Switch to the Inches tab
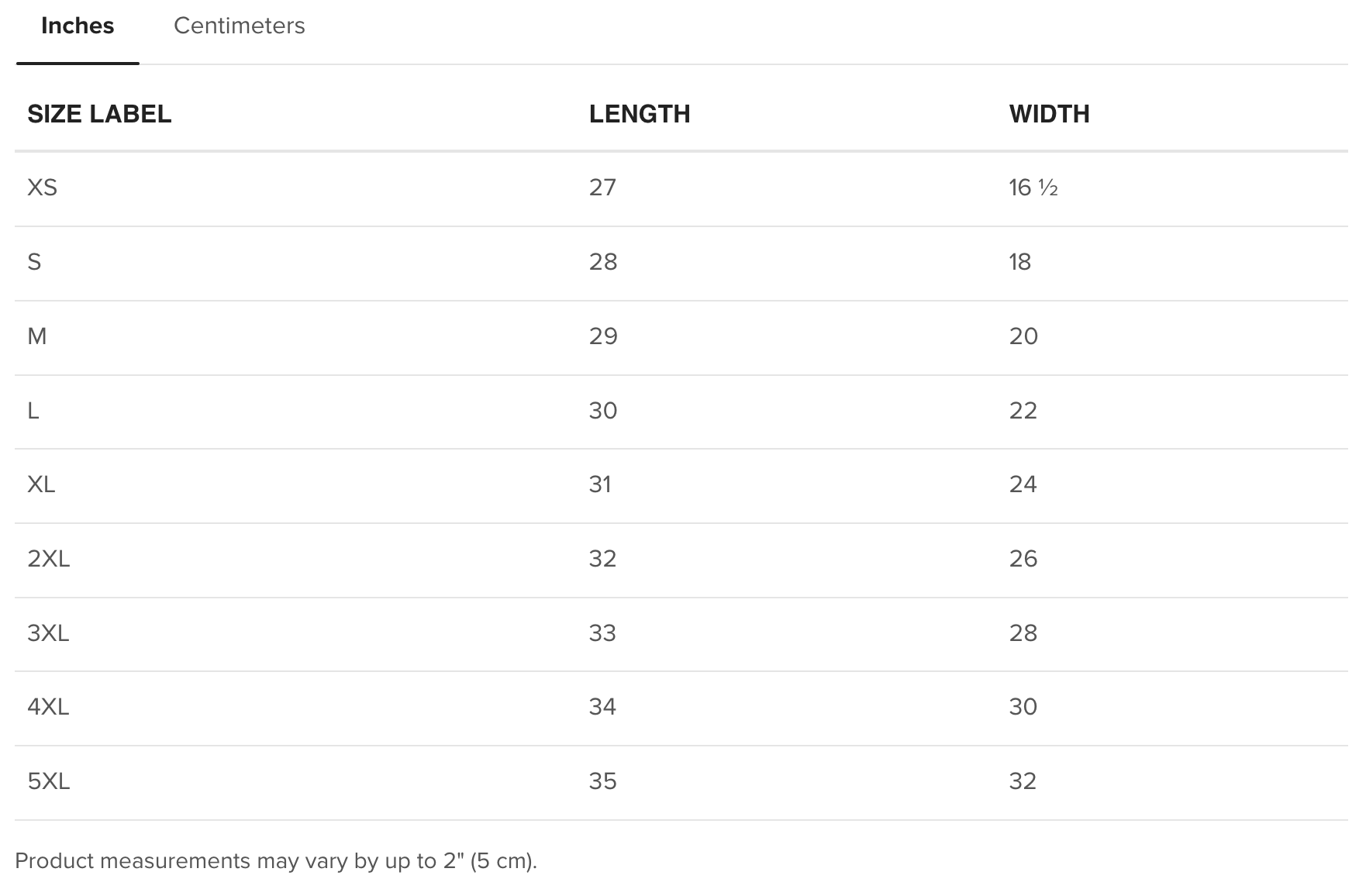Screen dimensions: 1366x896 pos(78,26)
